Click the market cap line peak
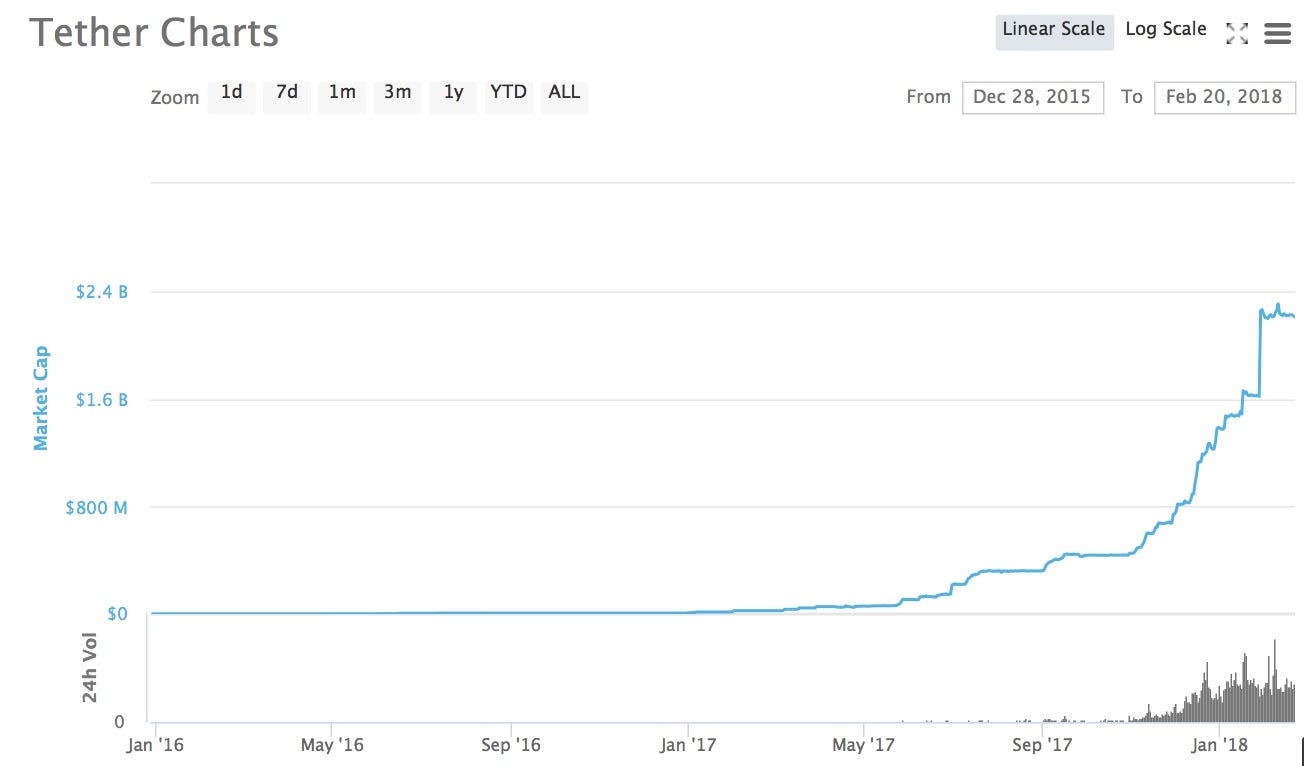The height and width of the screenshot is (766, 1304). [x=1278, y=305]
